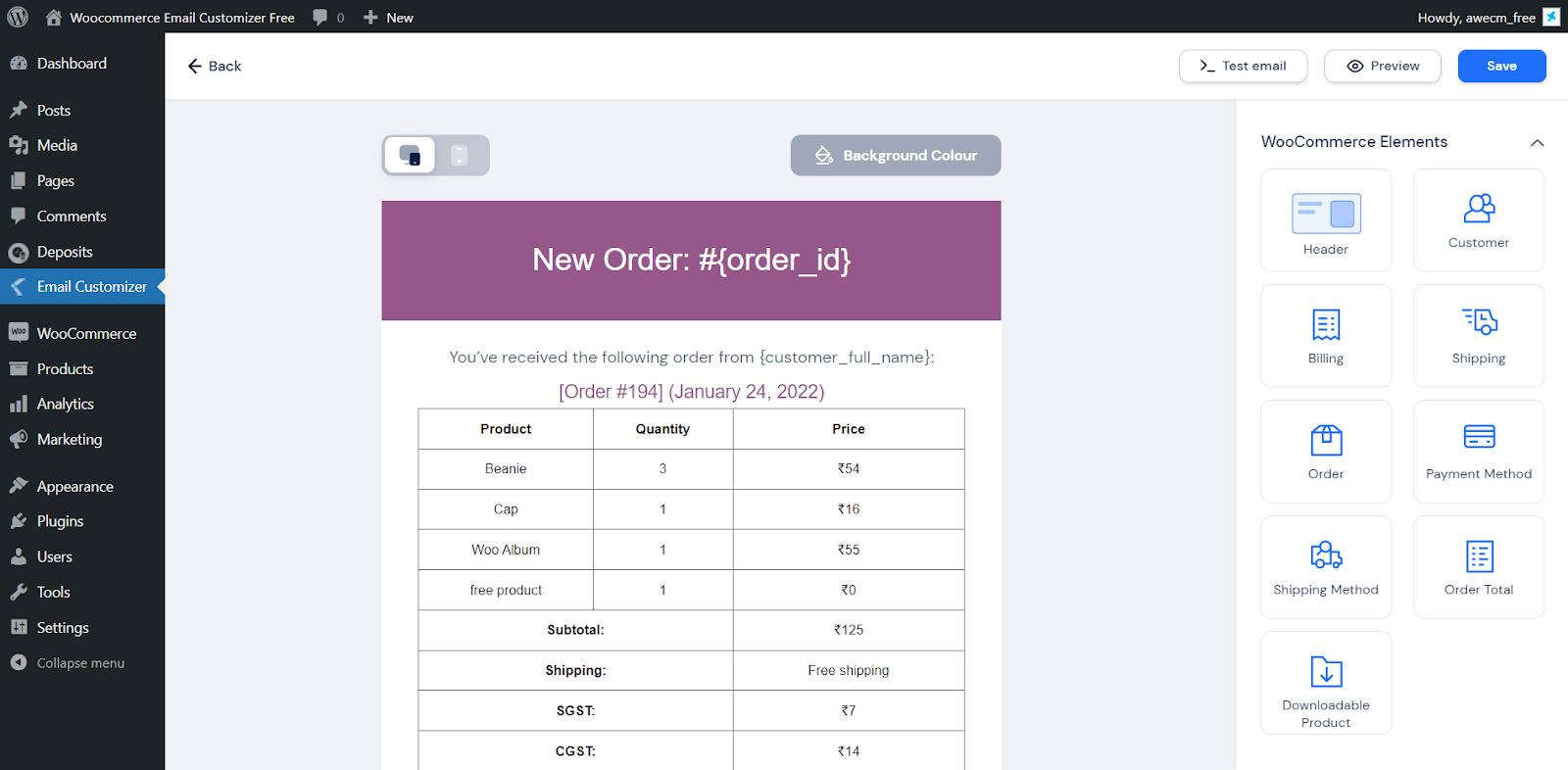Select the Header element icon
This screenshot has width=1568, height=770.
pyautogui.click(x=1326, y=213)
